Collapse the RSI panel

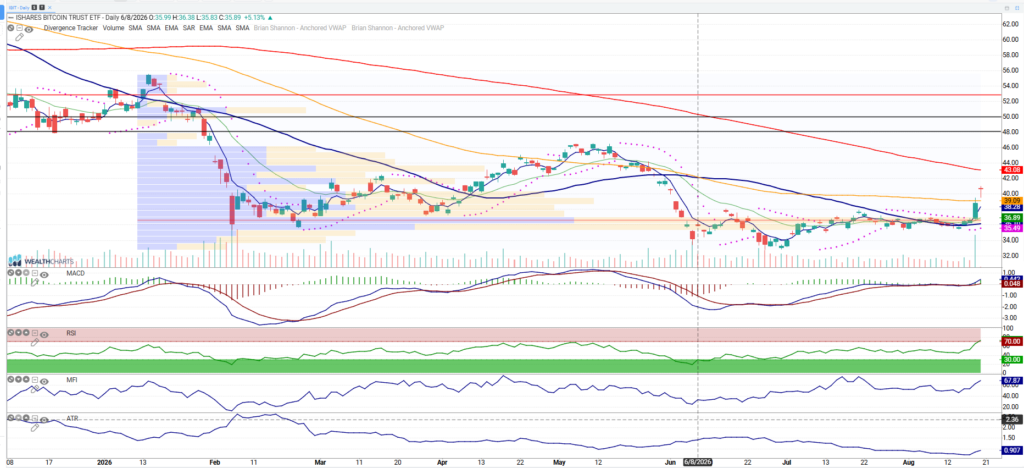[x=35, y=334]
